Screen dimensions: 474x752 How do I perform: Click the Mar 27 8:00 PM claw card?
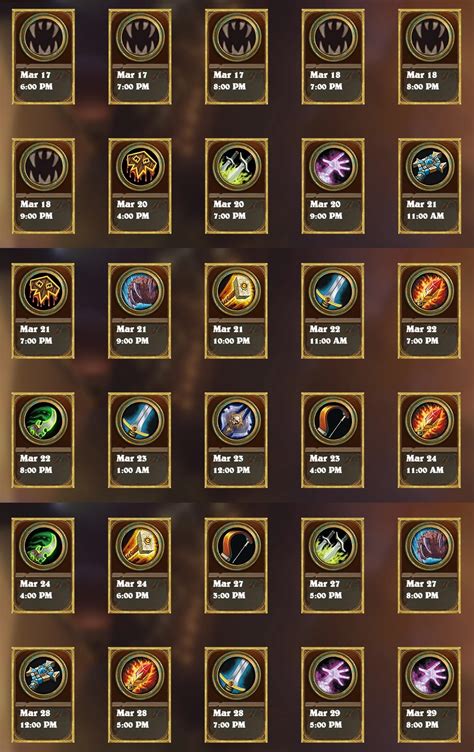click(x=429, y=565)
